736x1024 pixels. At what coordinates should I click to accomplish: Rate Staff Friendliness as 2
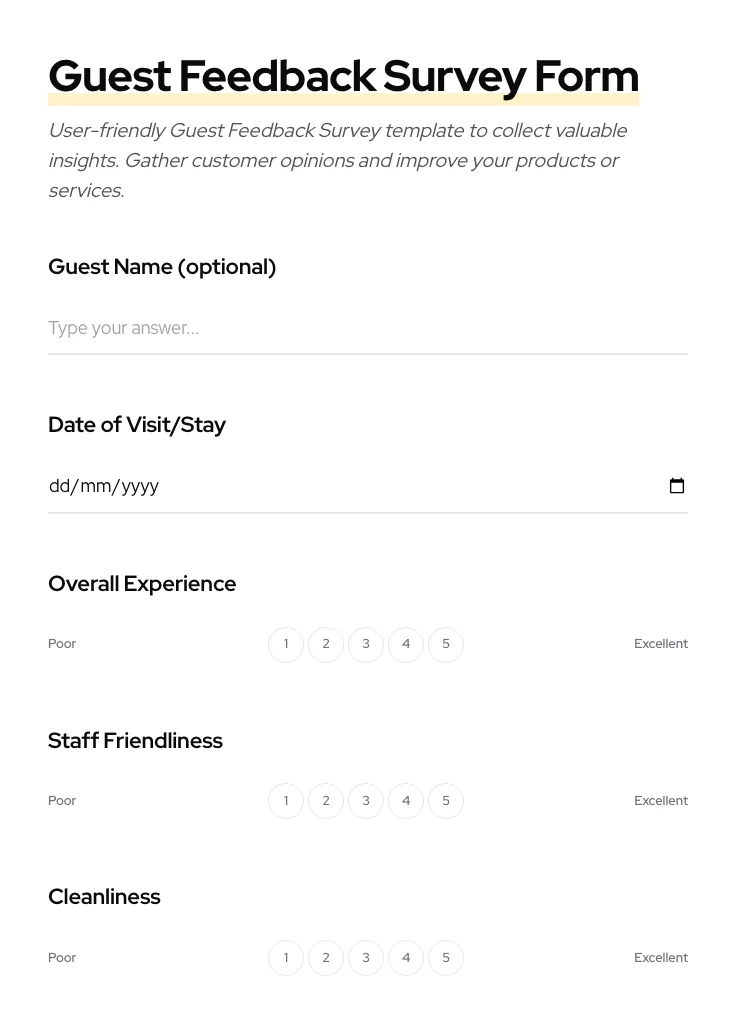point(326,800)
